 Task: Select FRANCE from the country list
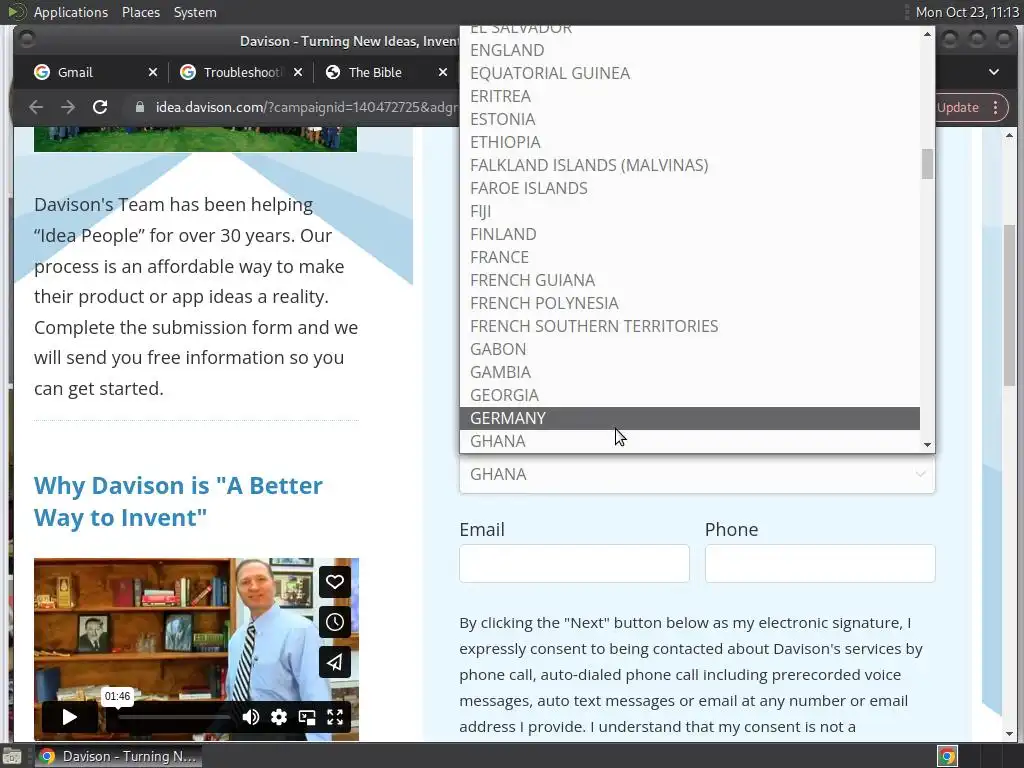(x=690, y=257)
